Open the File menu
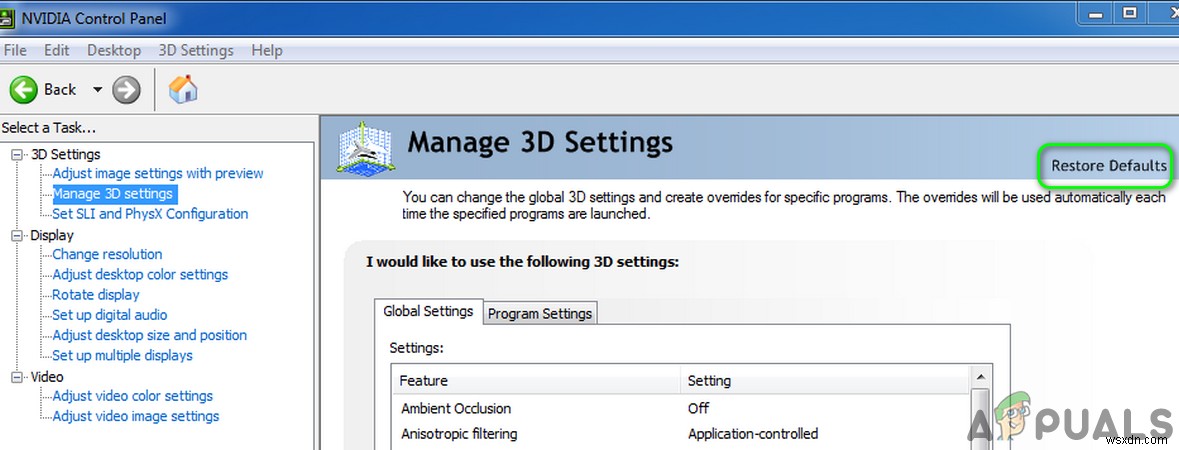Image resolution: width=1179 pixels, height=450 pixels. tap(15, 50)
